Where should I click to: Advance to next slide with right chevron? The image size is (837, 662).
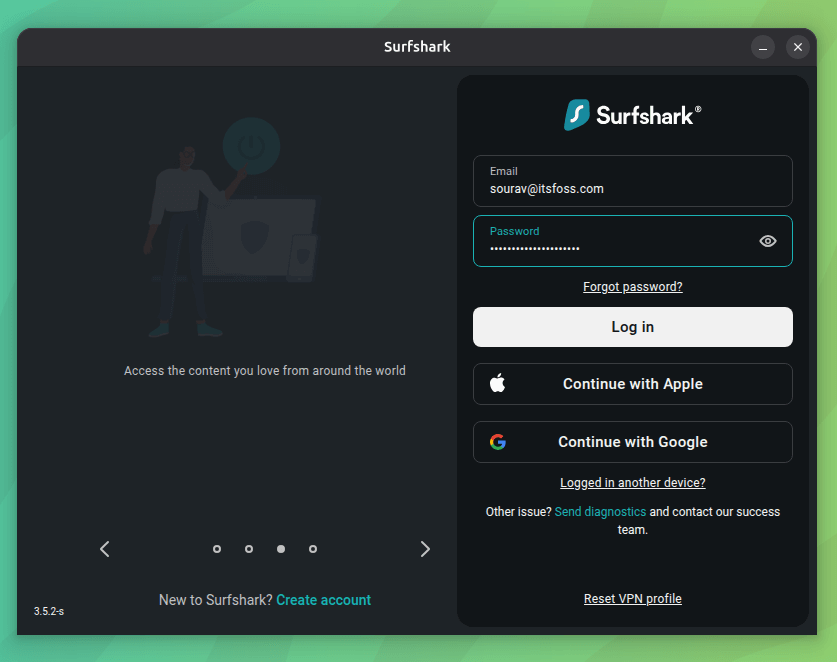[425, 549]
